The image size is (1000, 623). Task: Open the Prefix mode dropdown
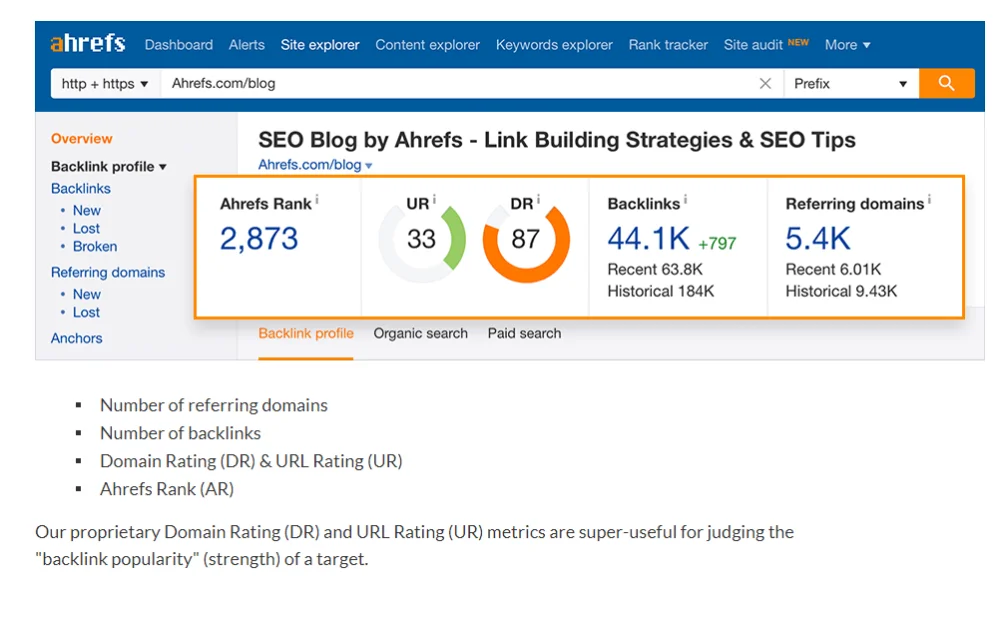pyautogui.click(x=850, y=84)
